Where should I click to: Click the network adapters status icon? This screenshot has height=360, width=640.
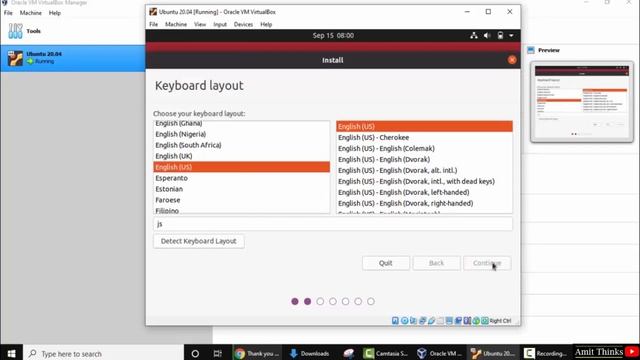pyautogui.click(x=423, y=321)
